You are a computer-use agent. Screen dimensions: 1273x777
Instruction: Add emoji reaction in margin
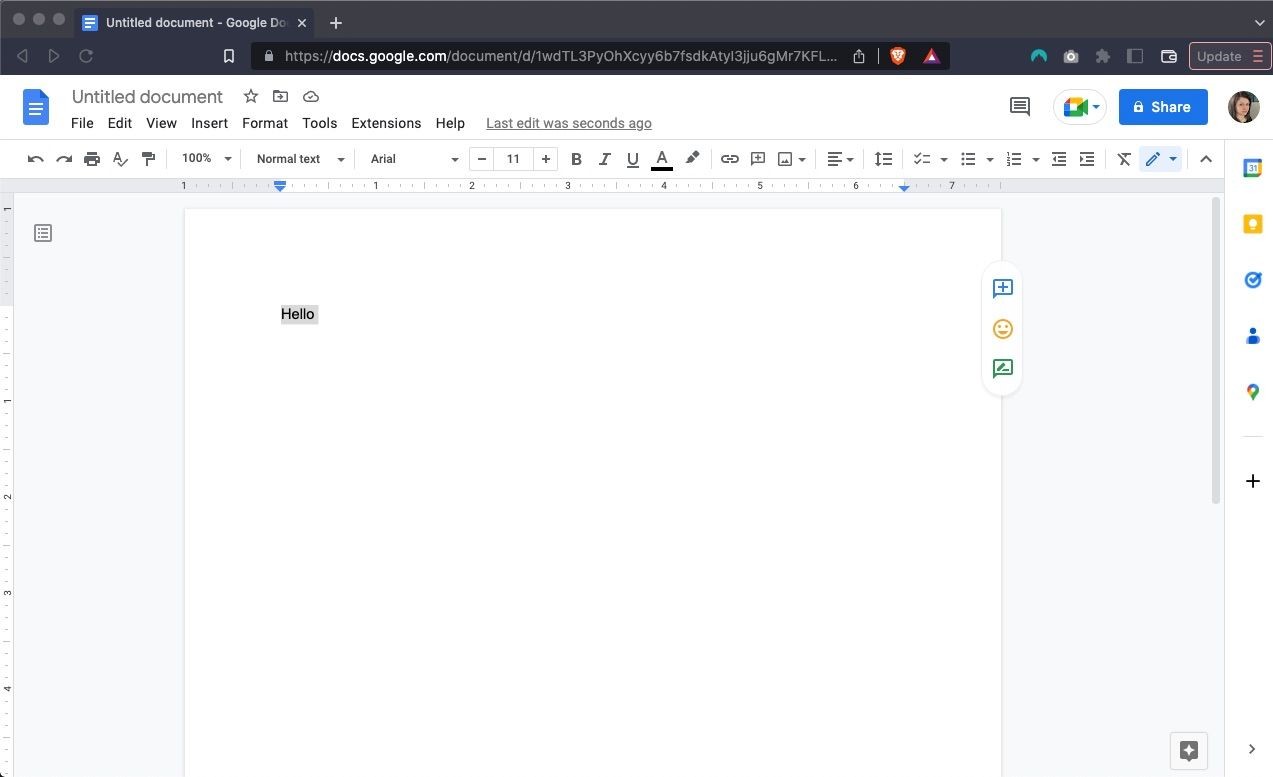(x=1003, y=328)
